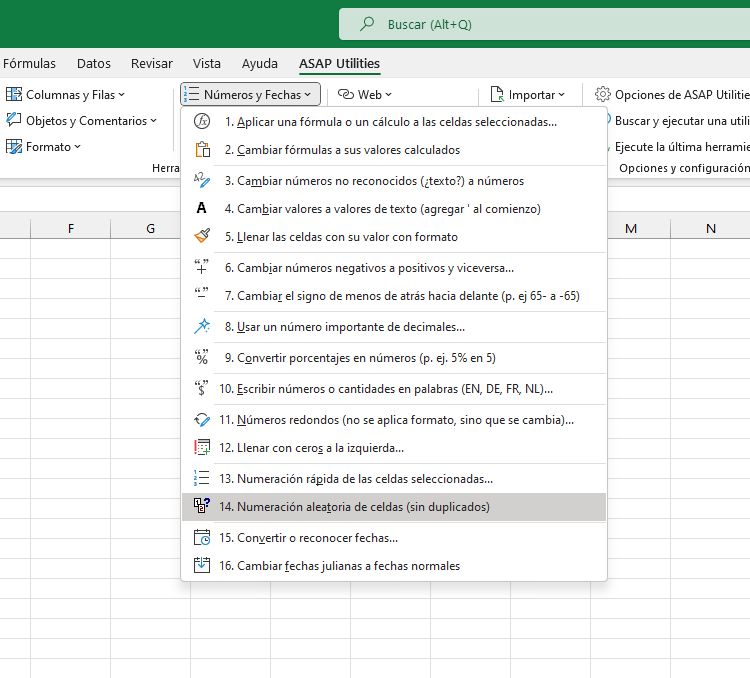Click the wand icon for número importante de decimales

202,326
